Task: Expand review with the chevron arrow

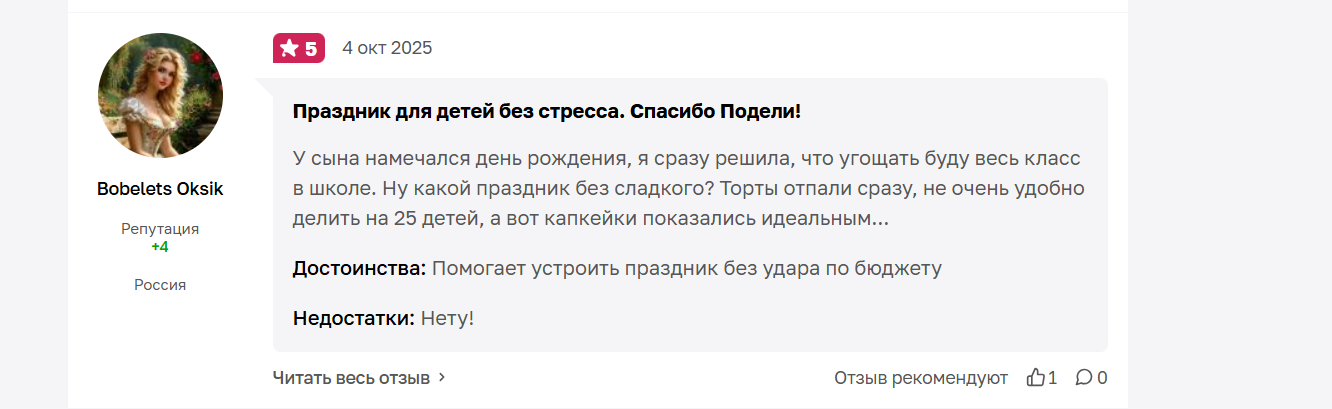Action: tap(443, 378)
